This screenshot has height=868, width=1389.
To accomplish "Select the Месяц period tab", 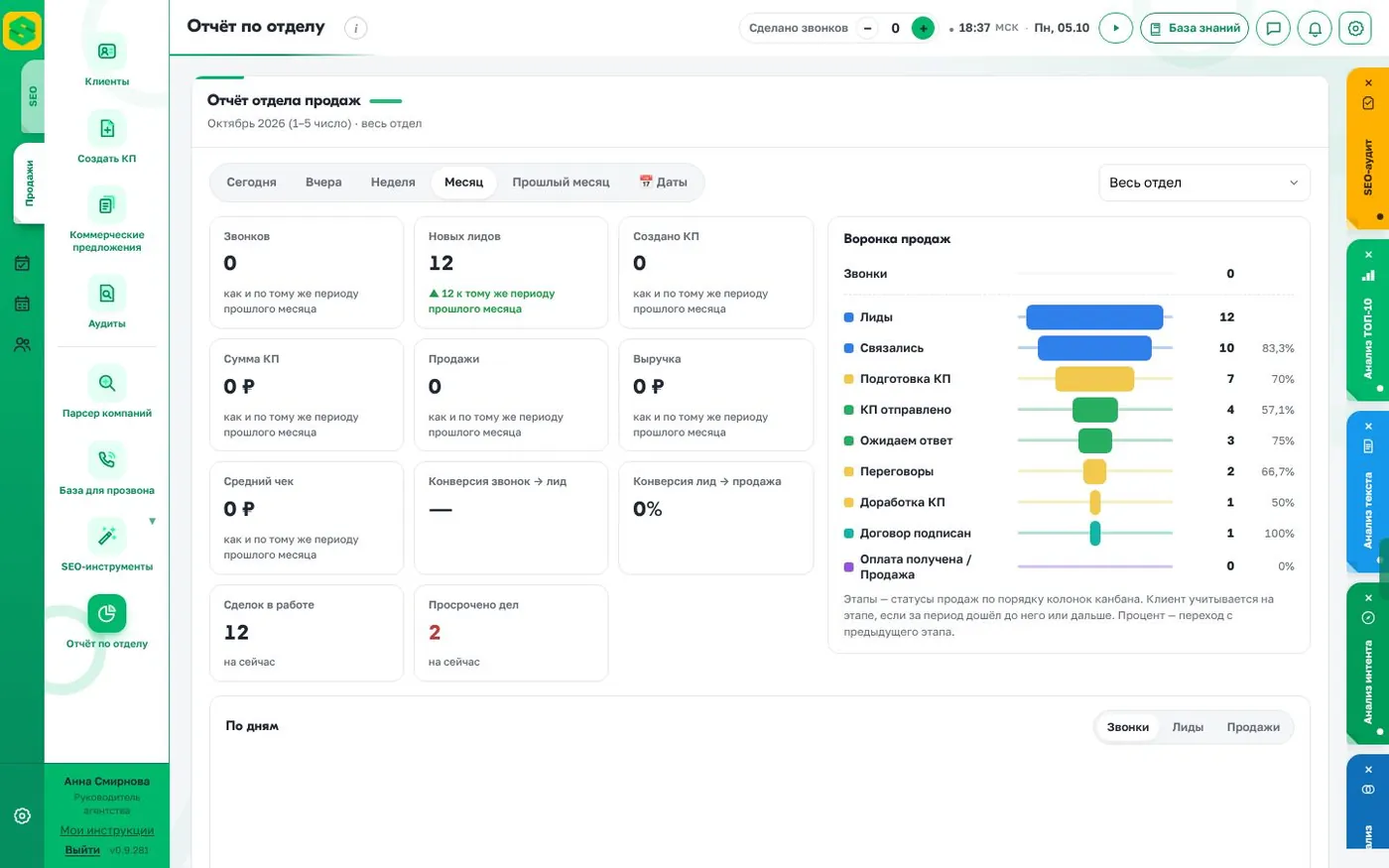I will [x=463, y=183].
